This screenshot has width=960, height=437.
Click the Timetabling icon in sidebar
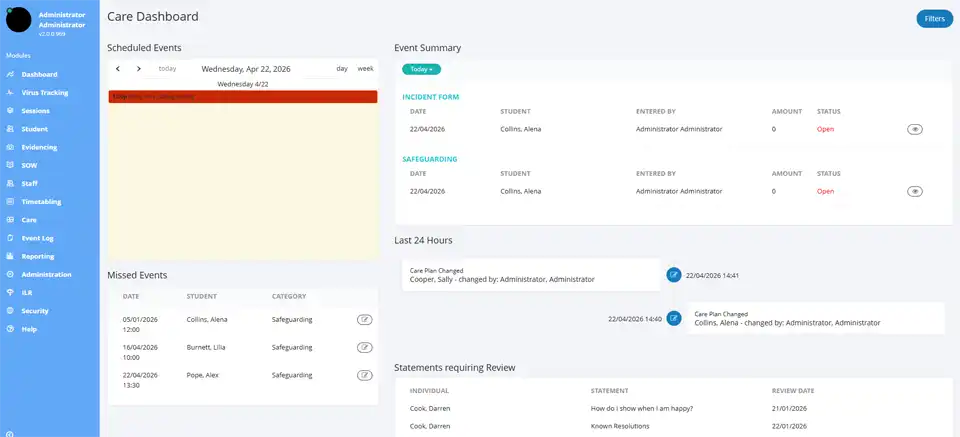click(9, 202)
